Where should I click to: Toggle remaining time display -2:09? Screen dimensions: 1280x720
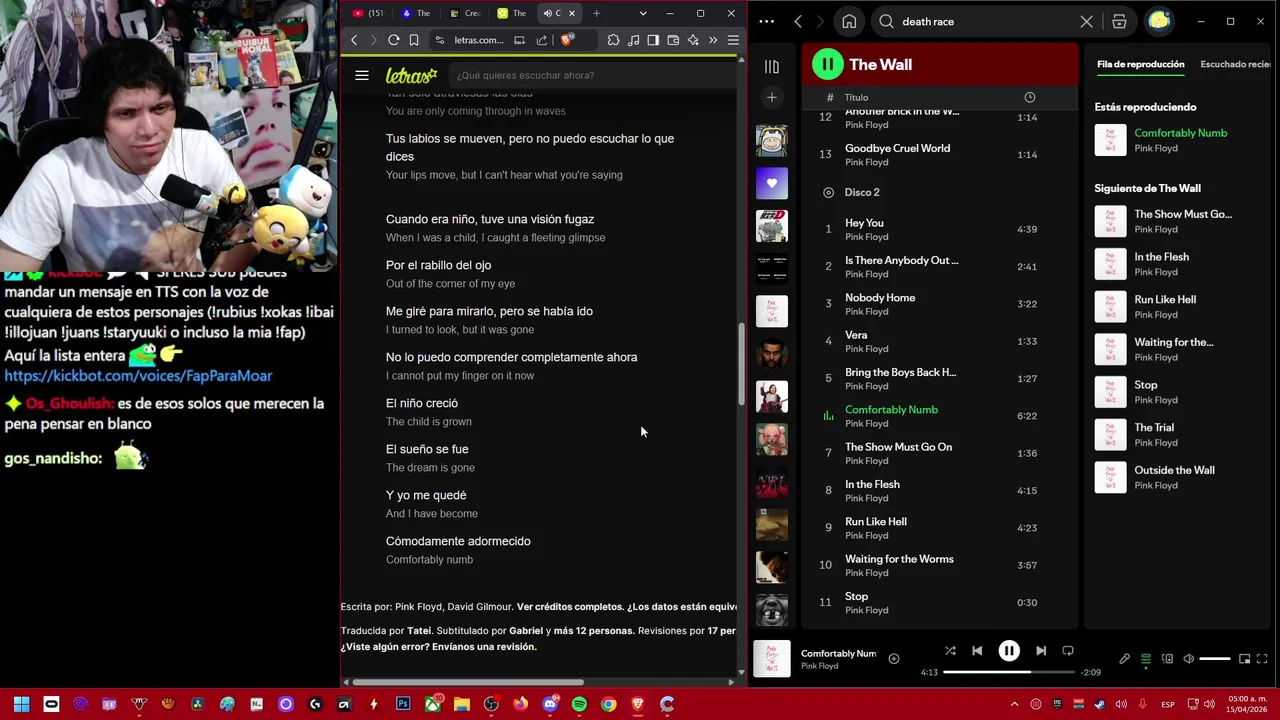pyautogui.click(x=1091, y=672)
